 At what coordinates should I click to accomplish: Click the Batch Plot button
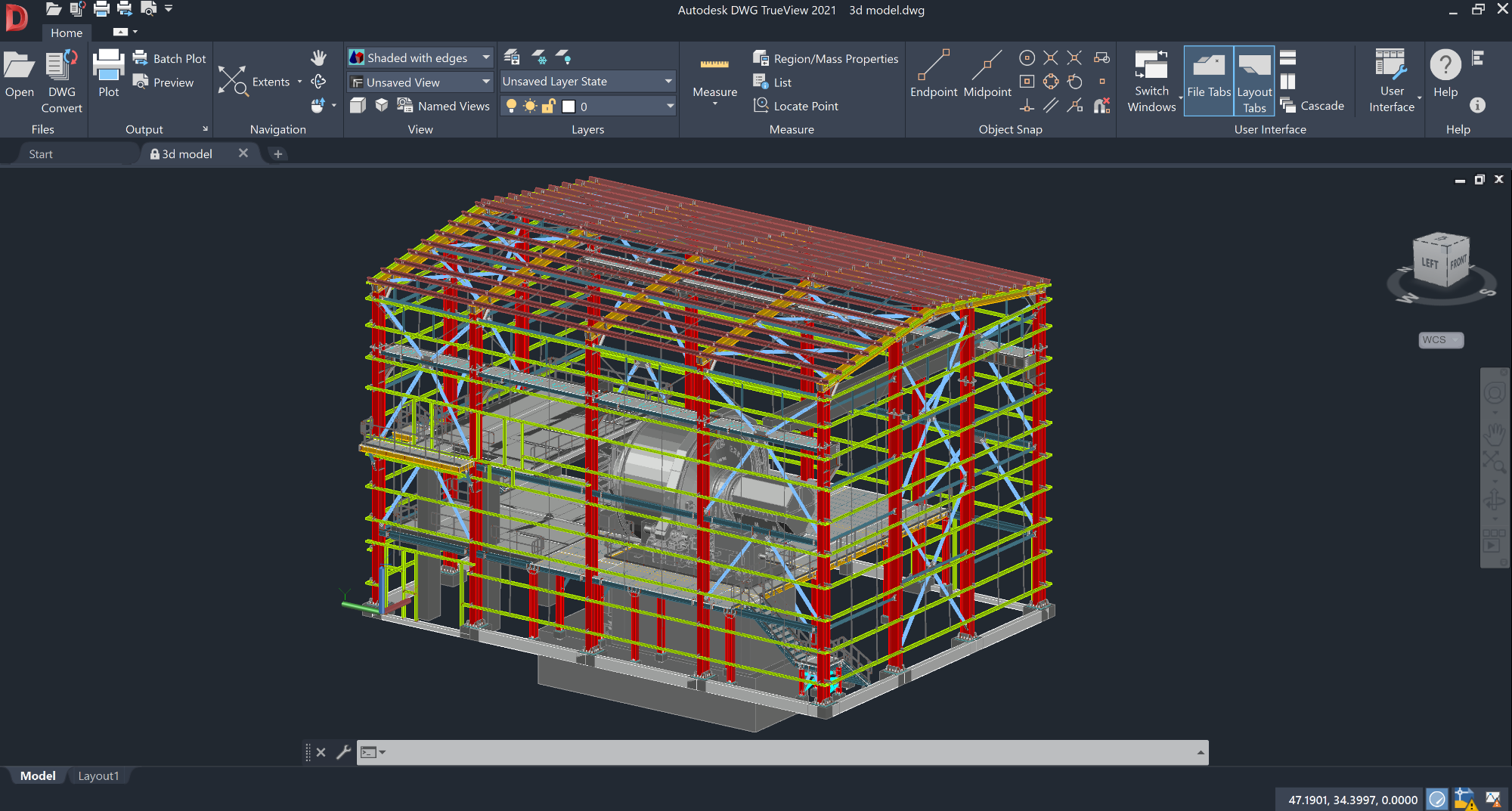(169, 58)
